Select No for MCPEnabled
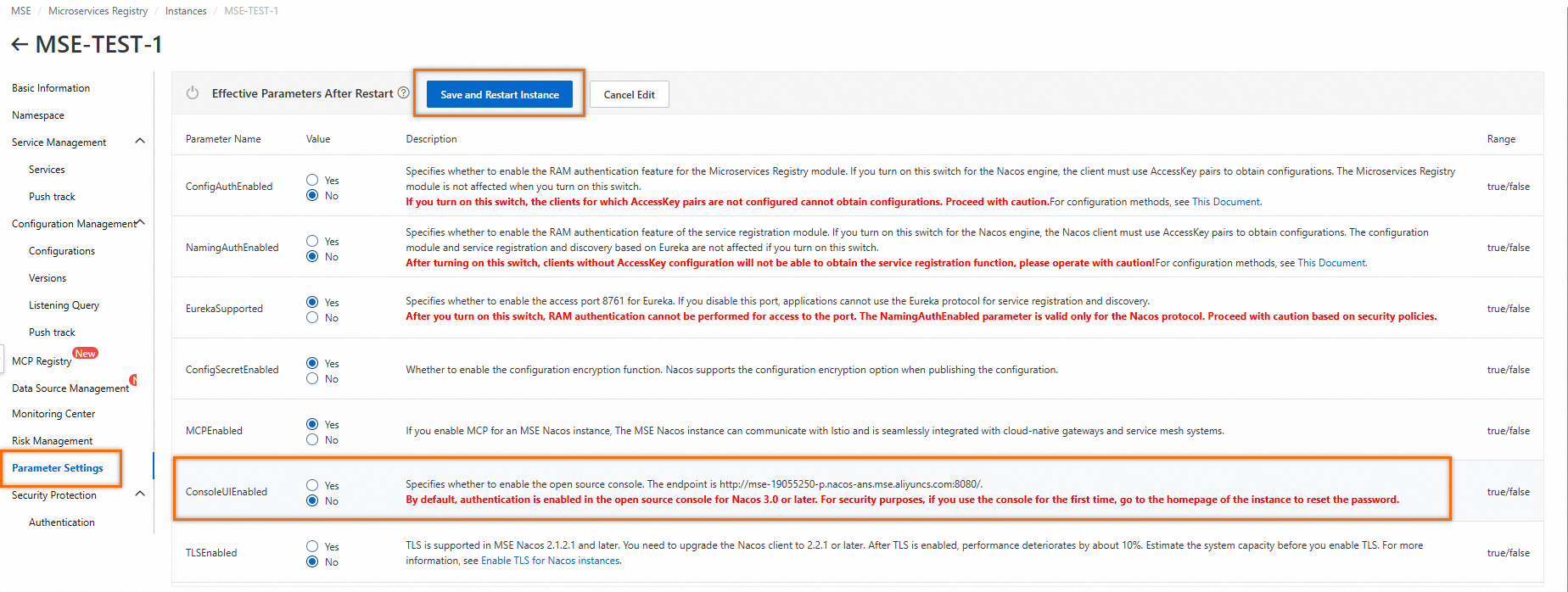Viewport: 1568px width, 592px height. coord(312,439)
